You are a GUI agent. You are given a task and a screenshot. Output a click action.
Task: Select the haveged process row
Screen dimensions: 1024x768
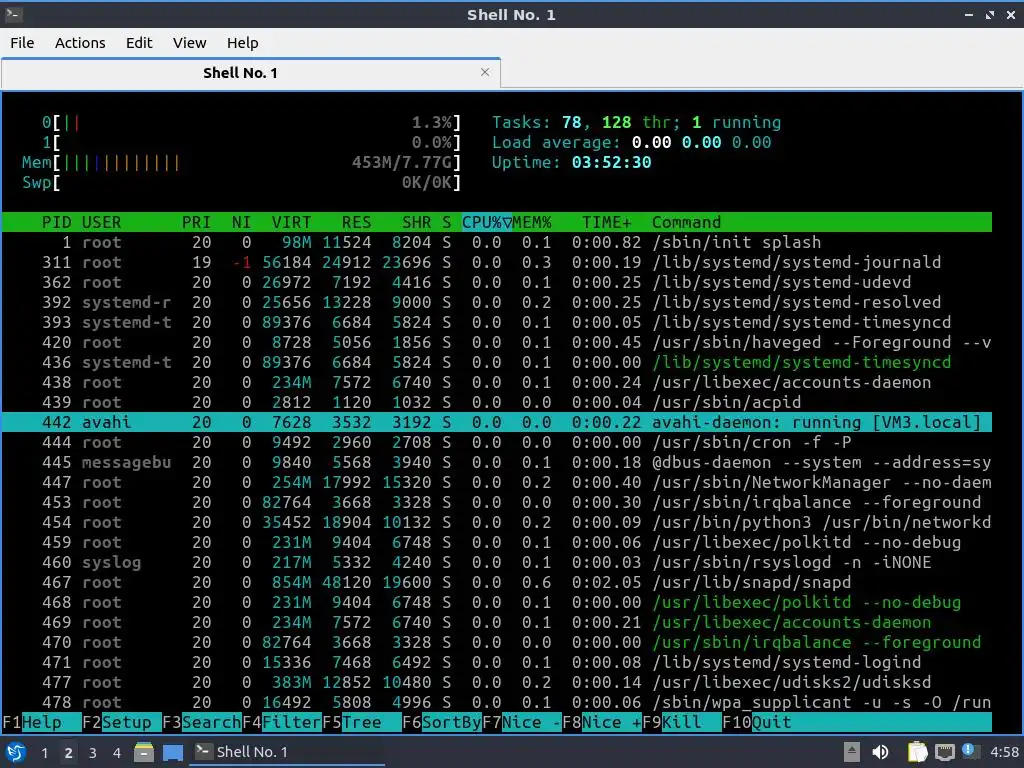[x=497, y=342]
